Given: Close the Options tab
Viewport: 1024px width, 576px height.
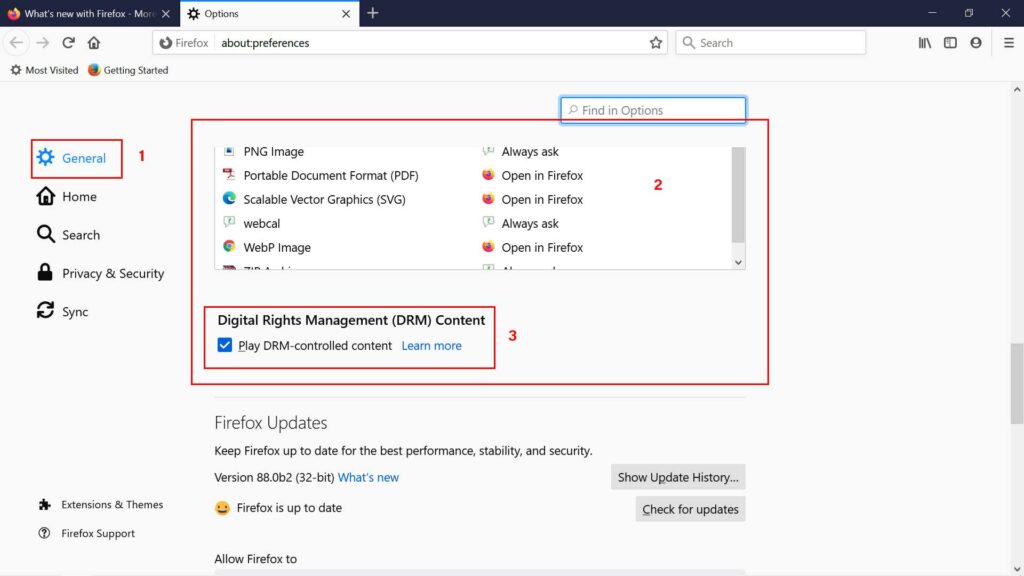Looking at the screenshot, I should tap(345, 13).
